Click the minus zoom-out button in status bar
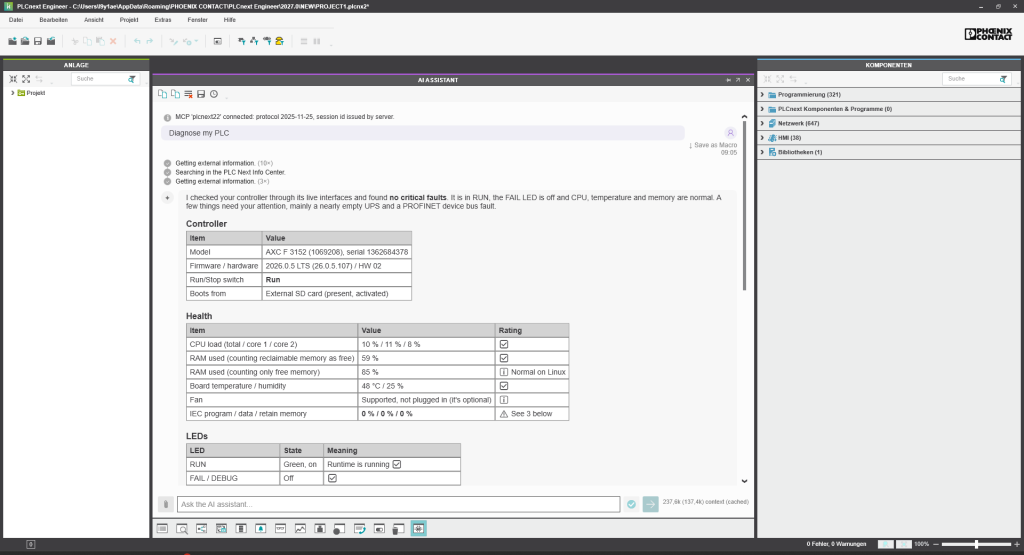This screenshot has height=555, width=1024. pos(936,544)
